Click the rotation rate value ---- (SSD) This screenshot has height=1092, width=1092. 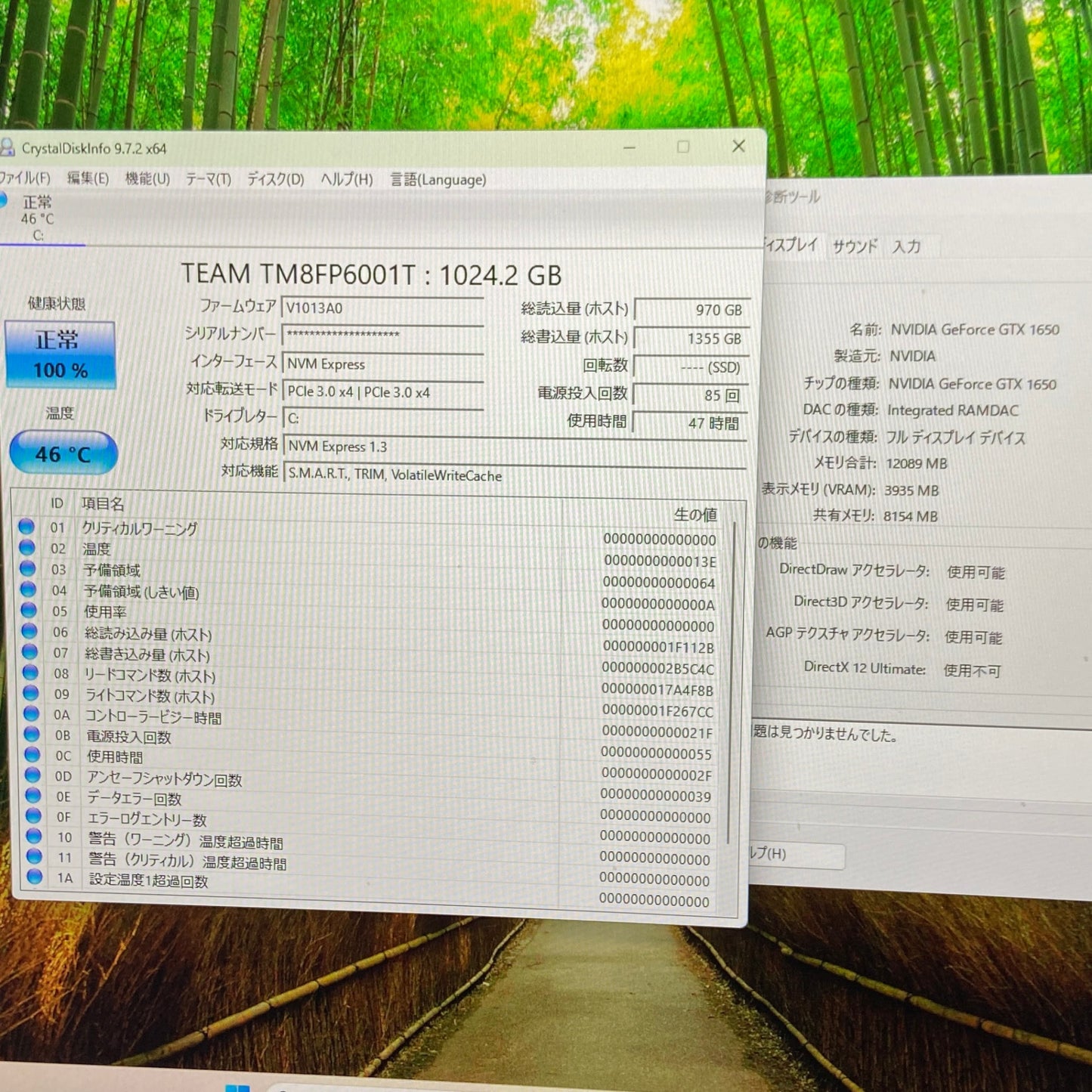(x=691, y=367)
